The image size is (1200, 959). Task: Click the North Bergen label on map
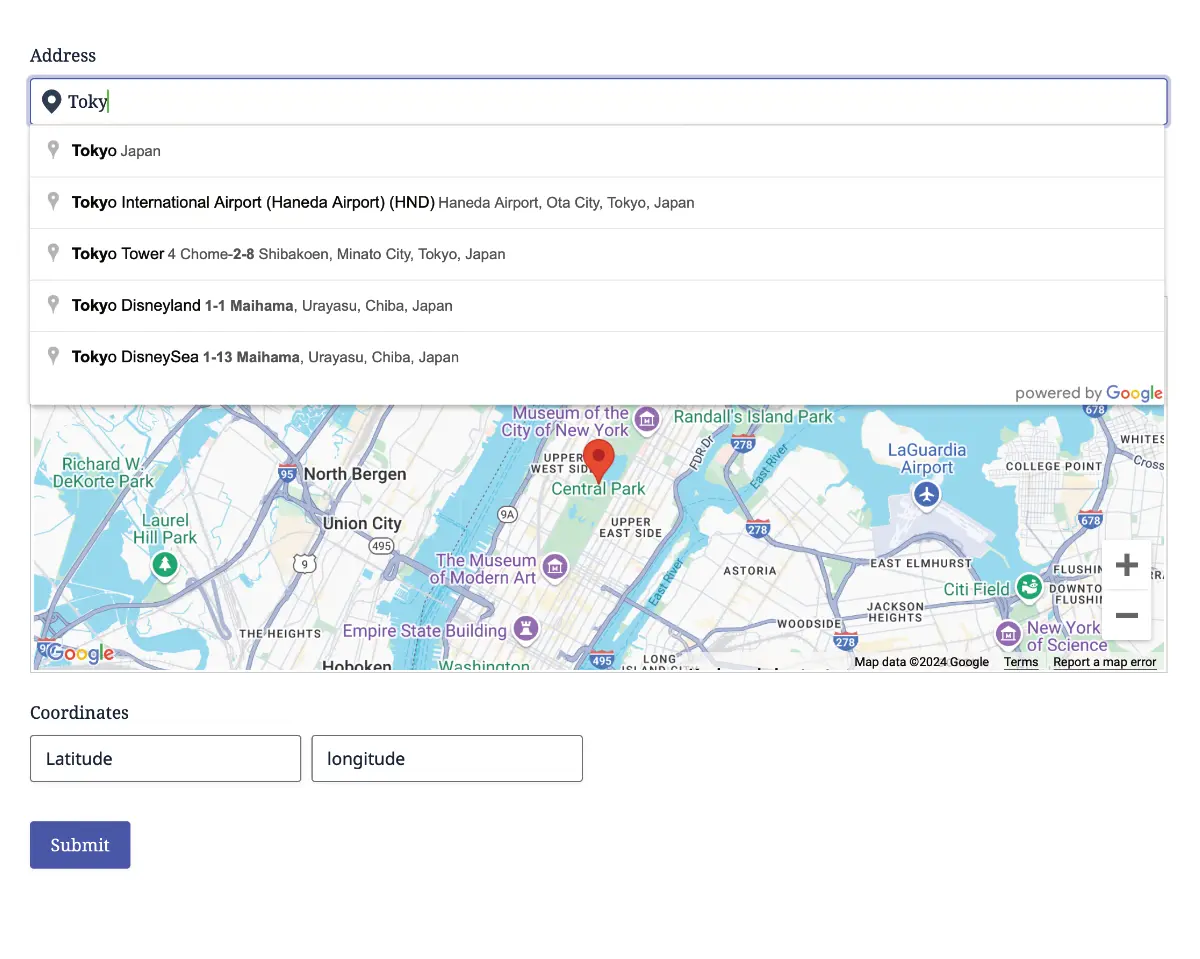[355, 474]
